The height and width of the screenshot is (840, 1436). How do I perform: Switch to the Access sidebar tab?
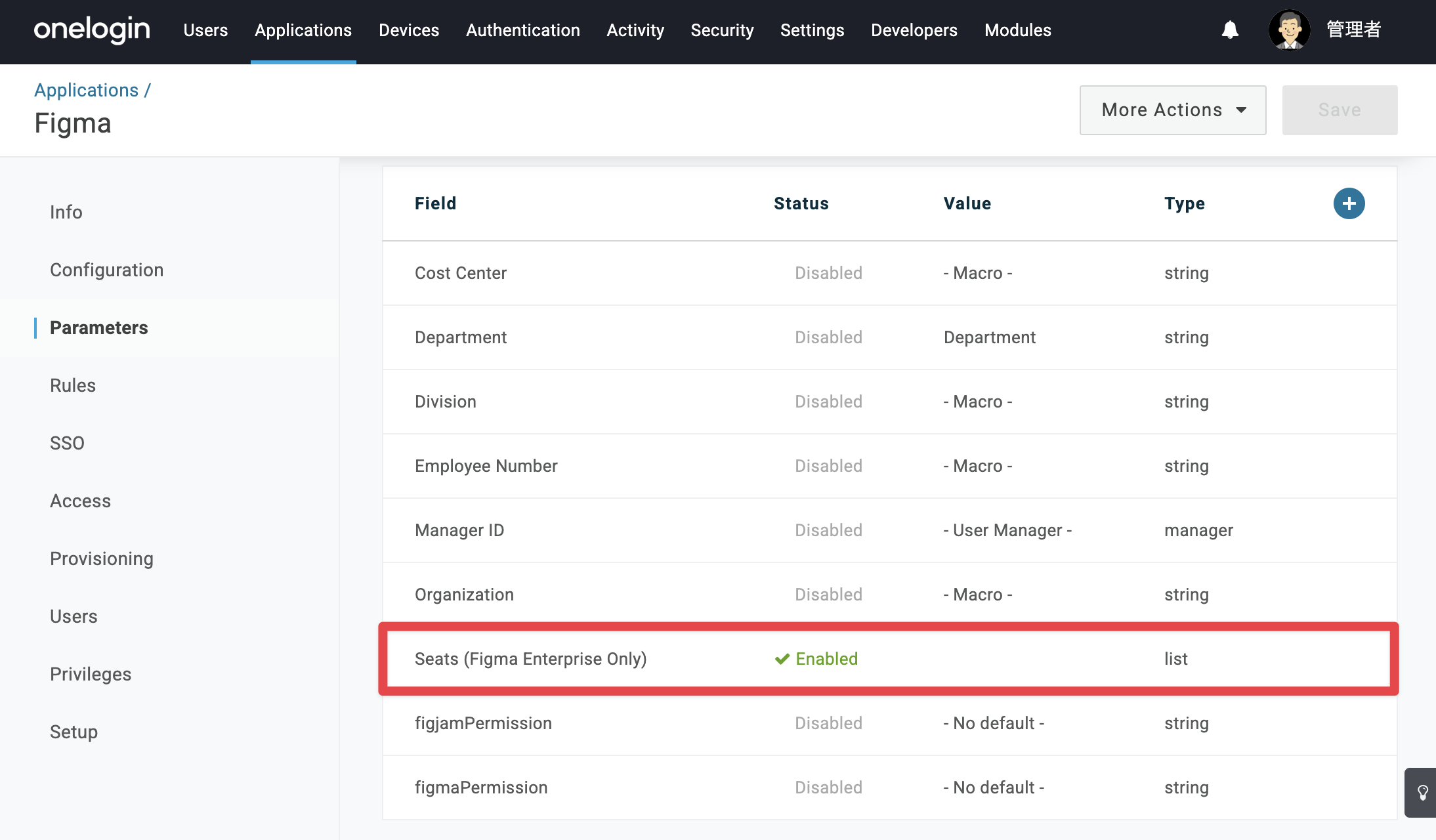coord(81,501)
